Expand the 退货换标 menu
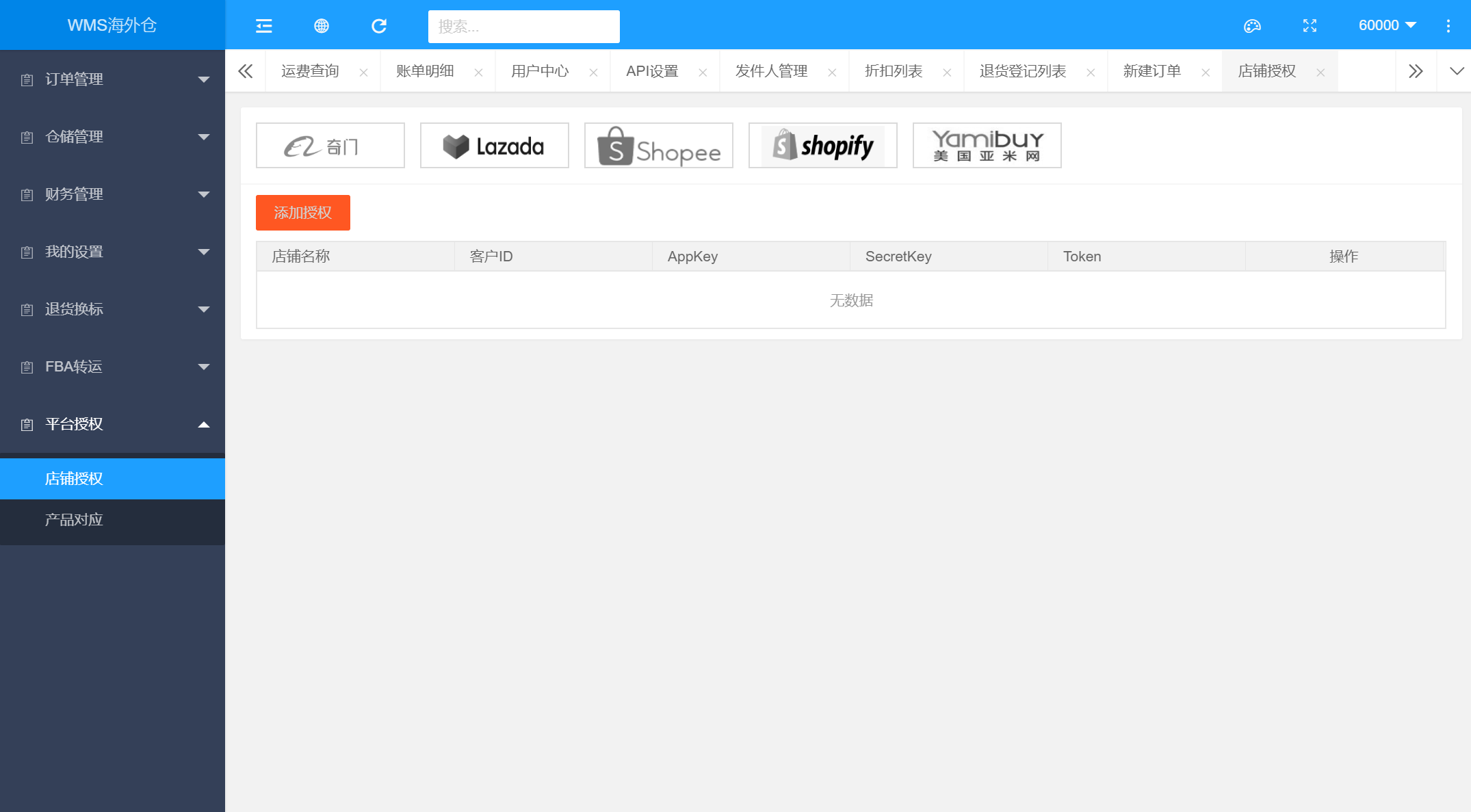The width and height of the screenshot is (1471, 812). (112, 309)
